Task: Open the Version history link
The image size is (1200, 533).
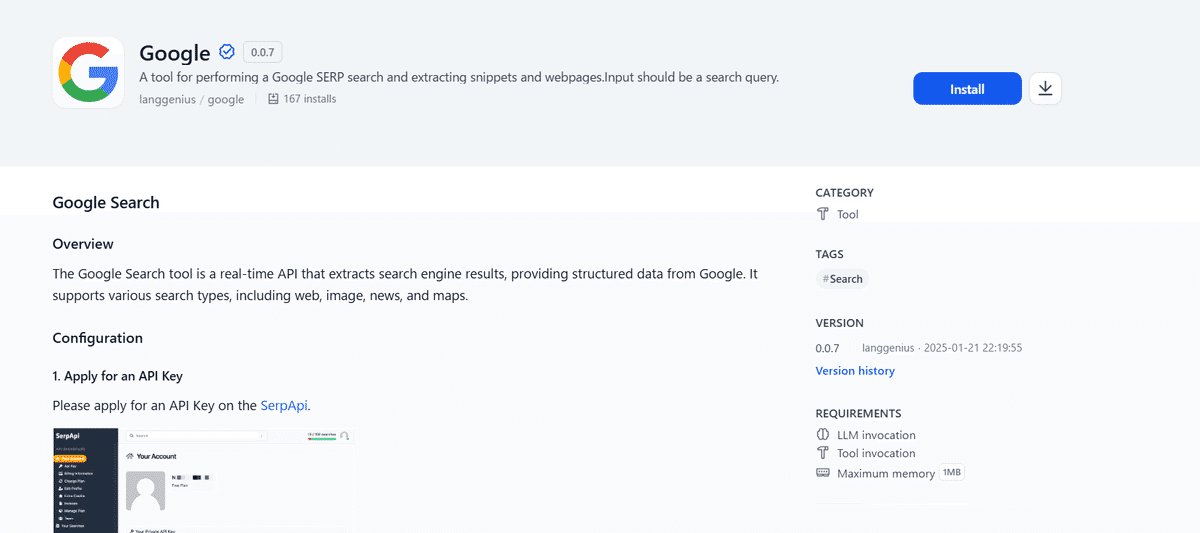Action: click(x=855, y=371)
